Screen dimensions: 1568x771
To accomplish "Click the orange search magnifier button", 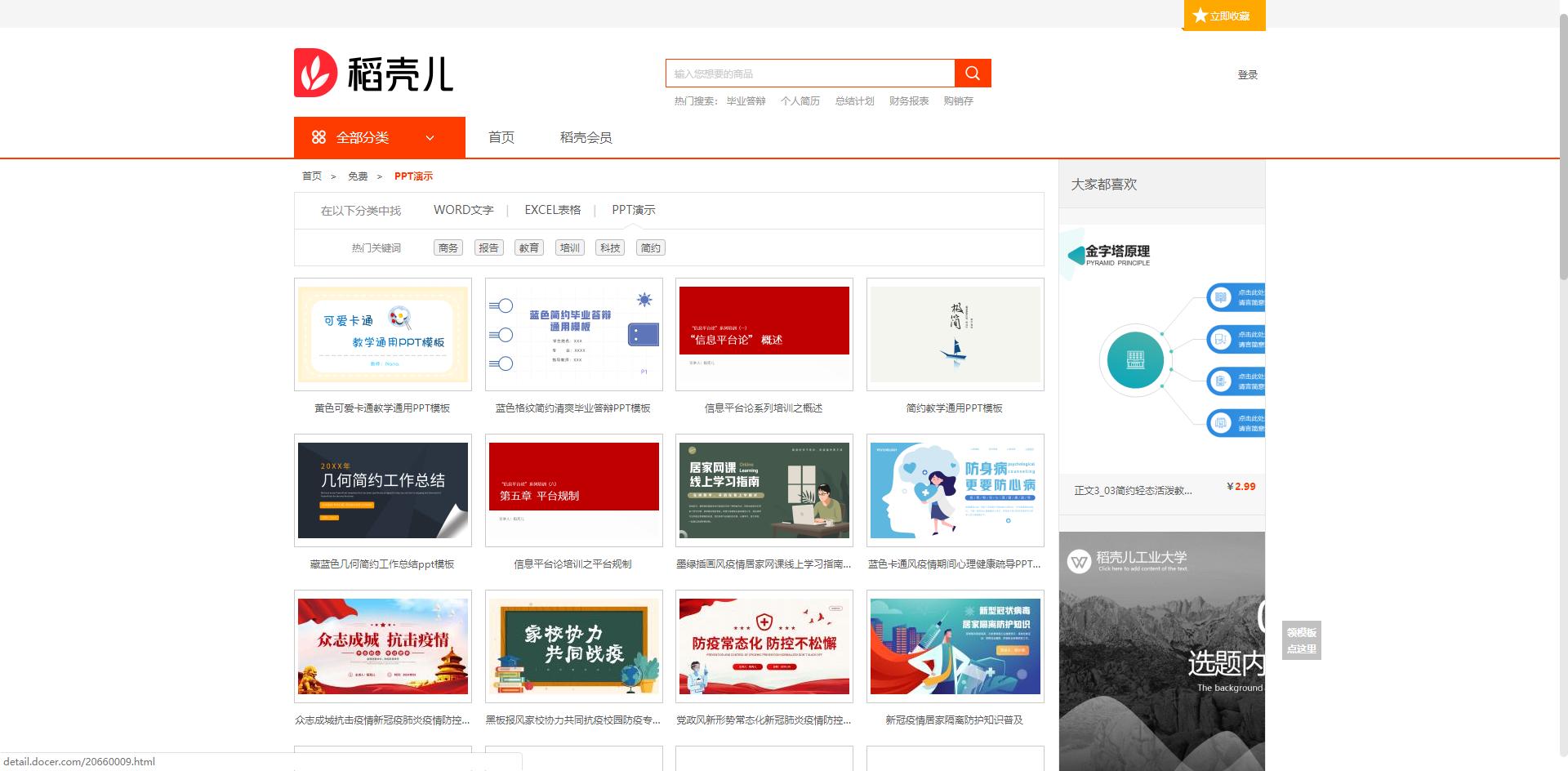I will (x=973, y=74).
